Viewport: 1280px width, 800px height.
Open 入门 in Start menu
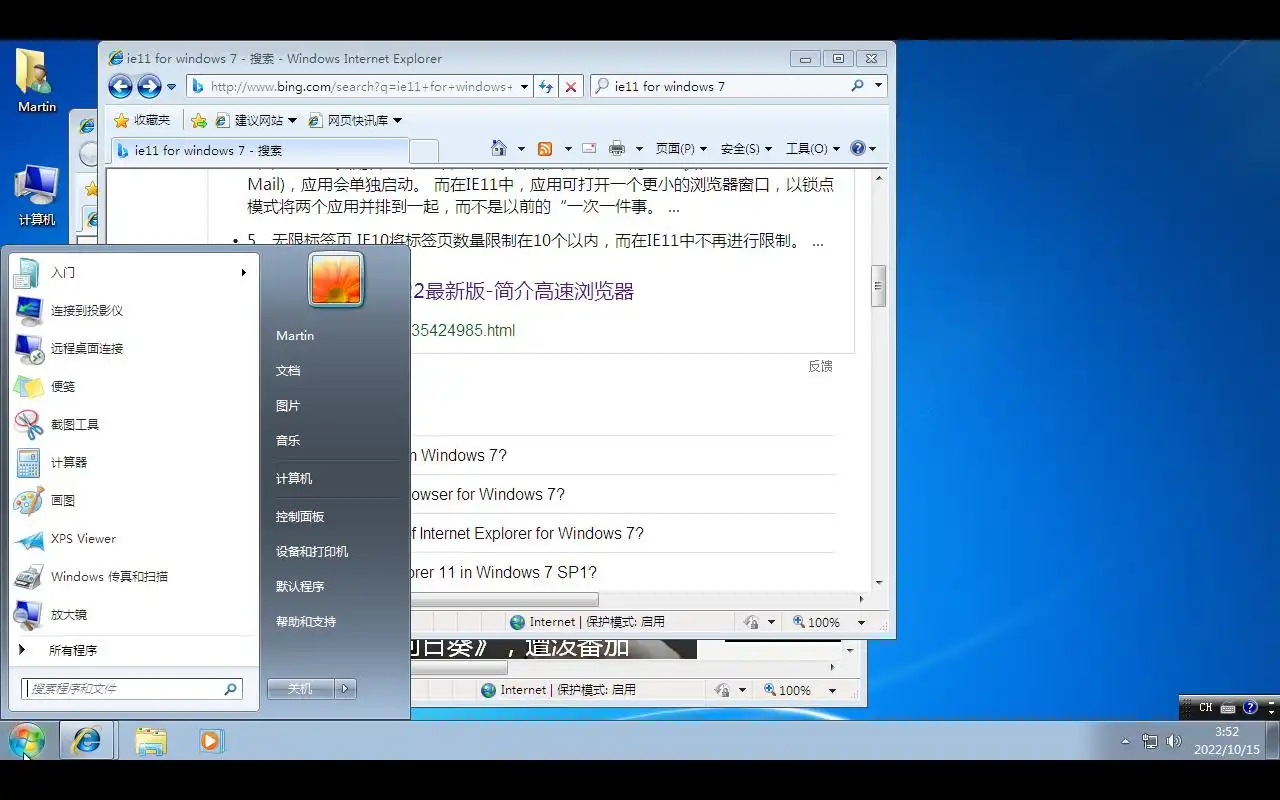click(132, 272)
